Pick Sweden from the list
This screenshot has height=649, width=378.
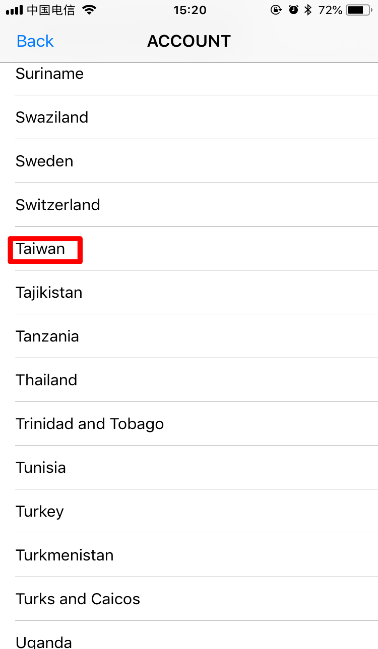189,161
